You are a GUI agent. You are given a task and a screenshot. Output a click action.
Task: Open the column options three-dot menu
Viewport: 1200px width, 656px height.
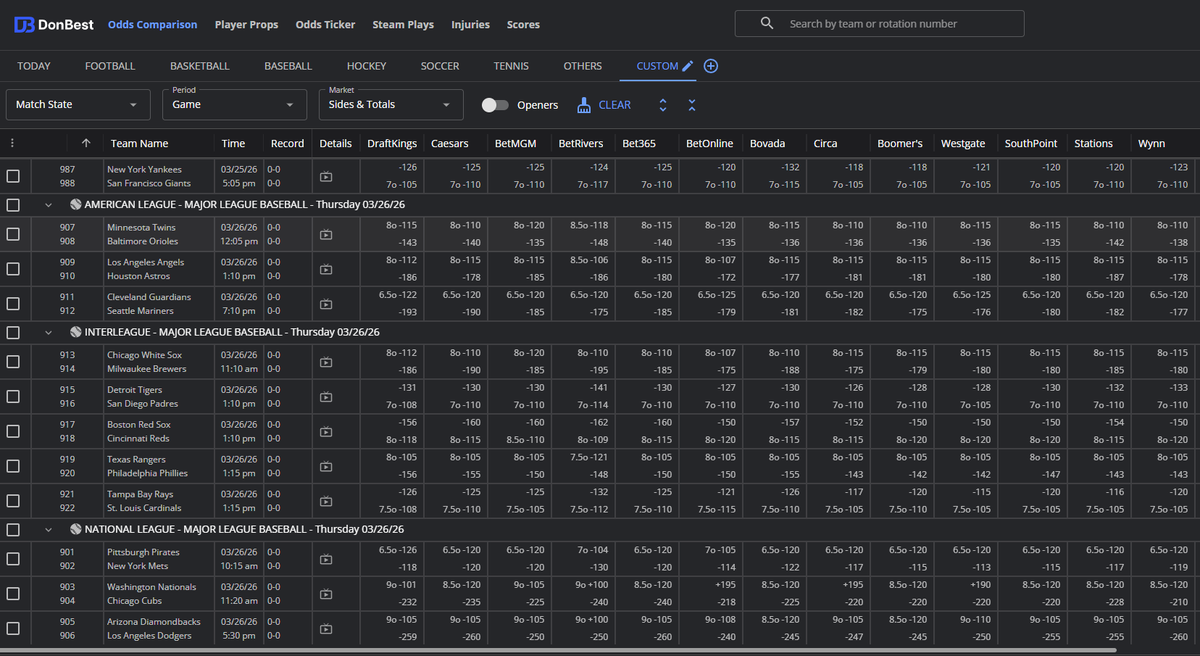coord(12,143)
